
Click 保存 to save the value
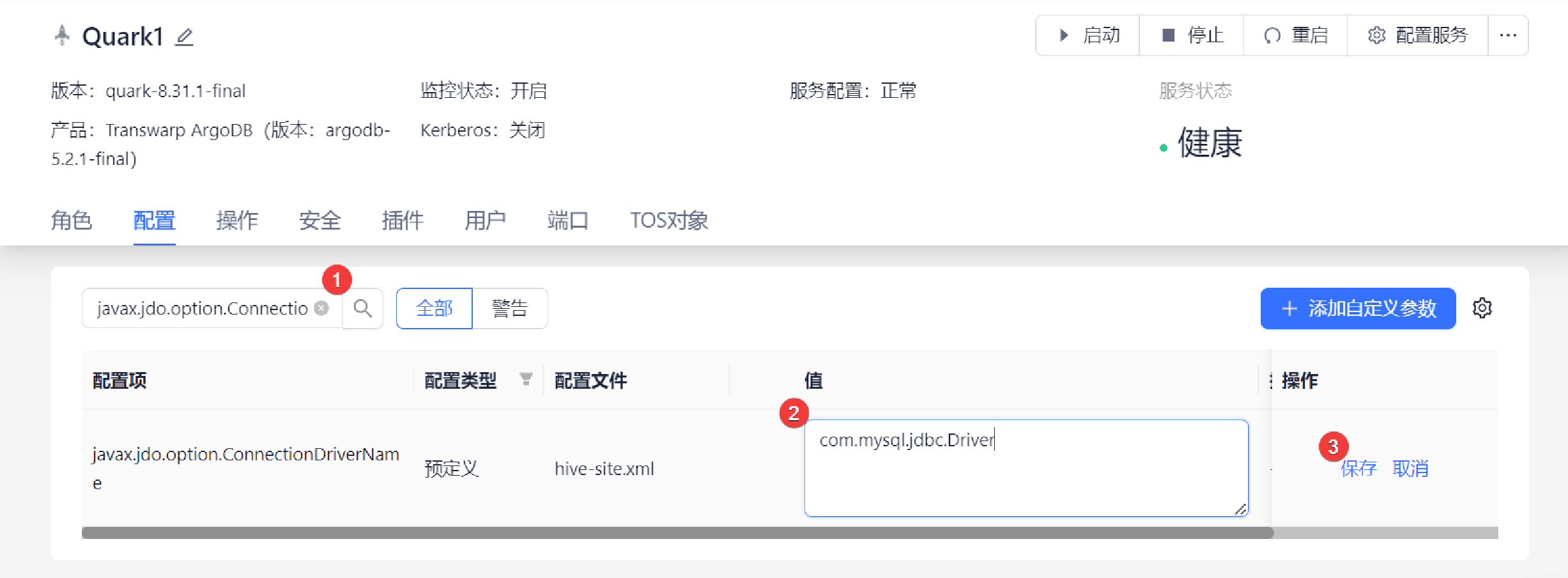tap(1358, 469)
